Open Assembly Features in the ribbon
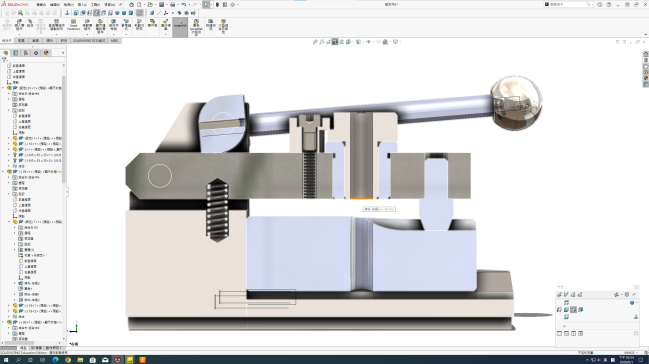The height and width of the screenshot is (364, 649). click(114, 24)
